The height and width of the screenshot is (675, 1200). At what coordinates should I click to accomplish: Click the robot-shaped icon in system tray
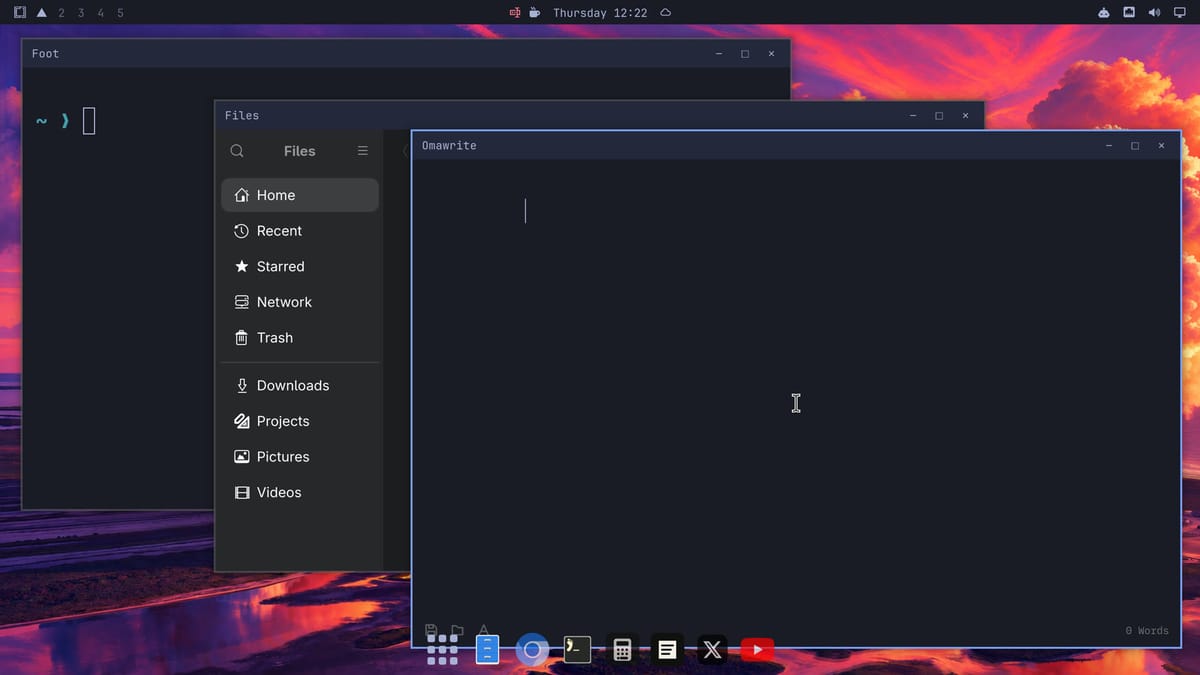tap(1103, 13)
